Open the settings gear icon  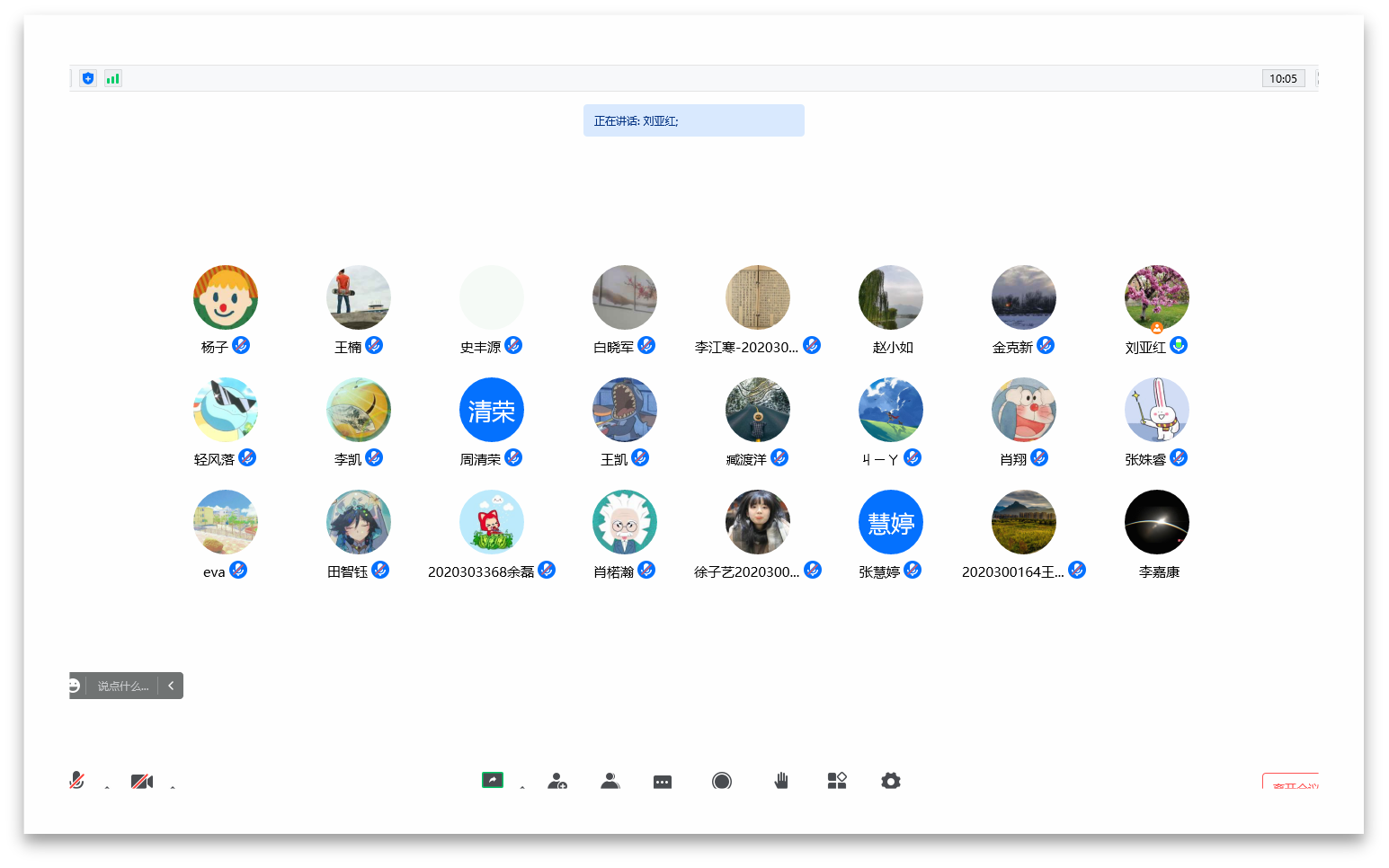click(890, 781)
